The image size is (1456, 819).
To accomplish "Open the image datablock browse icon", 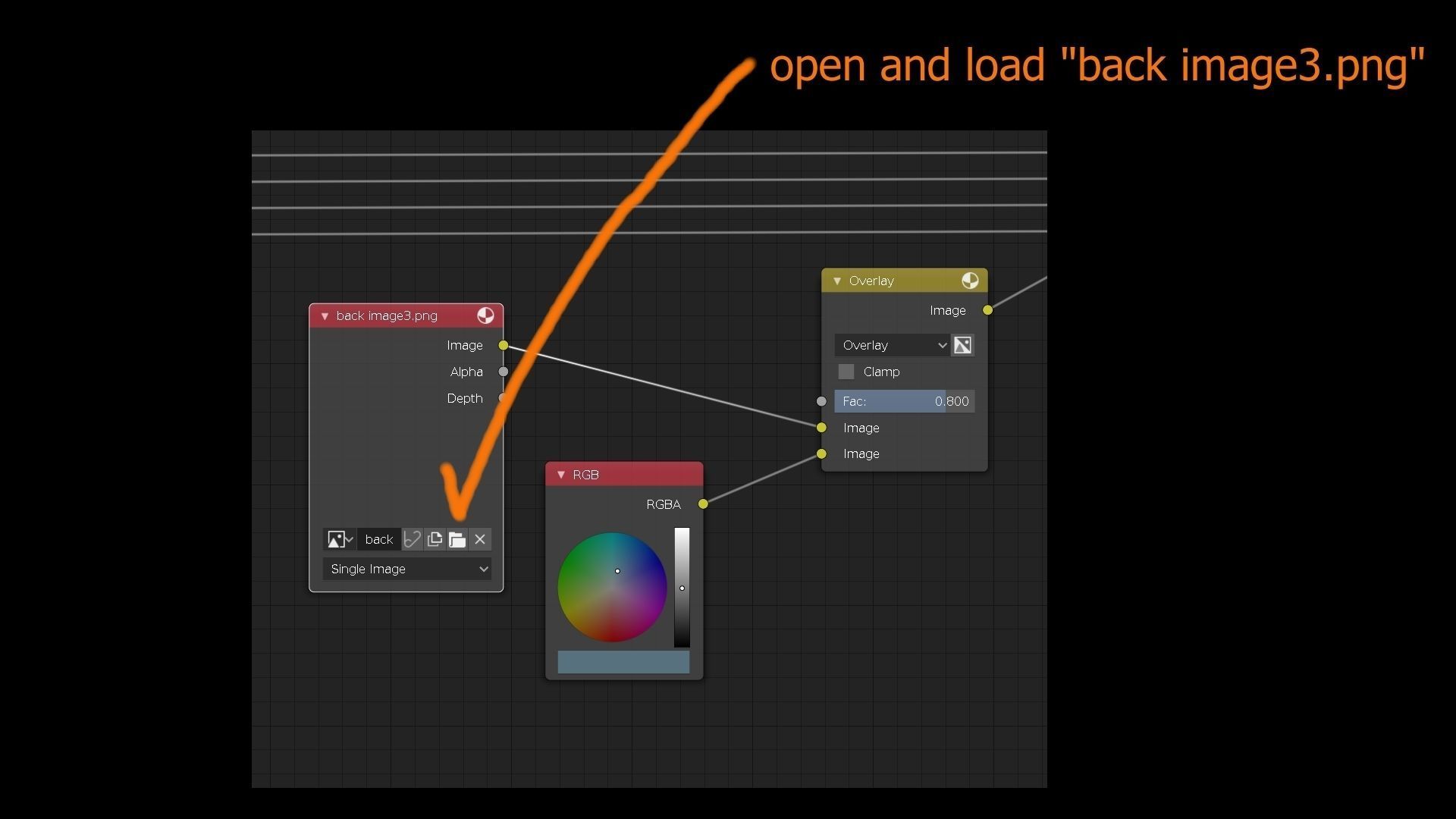I will pos(339,540).
